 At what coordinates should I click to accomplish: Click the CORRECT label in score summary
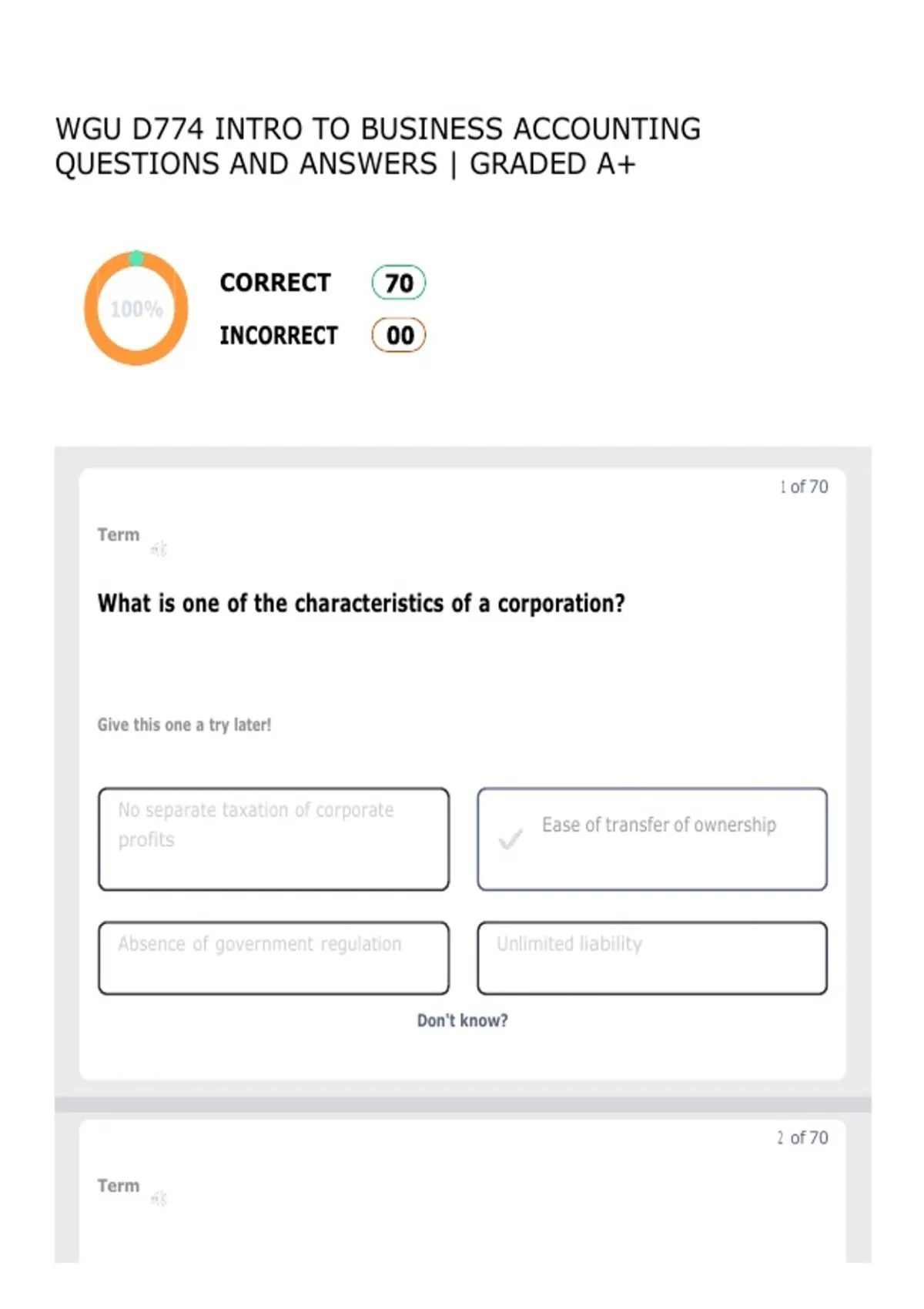pyautogui.click(x=275, y=283)
